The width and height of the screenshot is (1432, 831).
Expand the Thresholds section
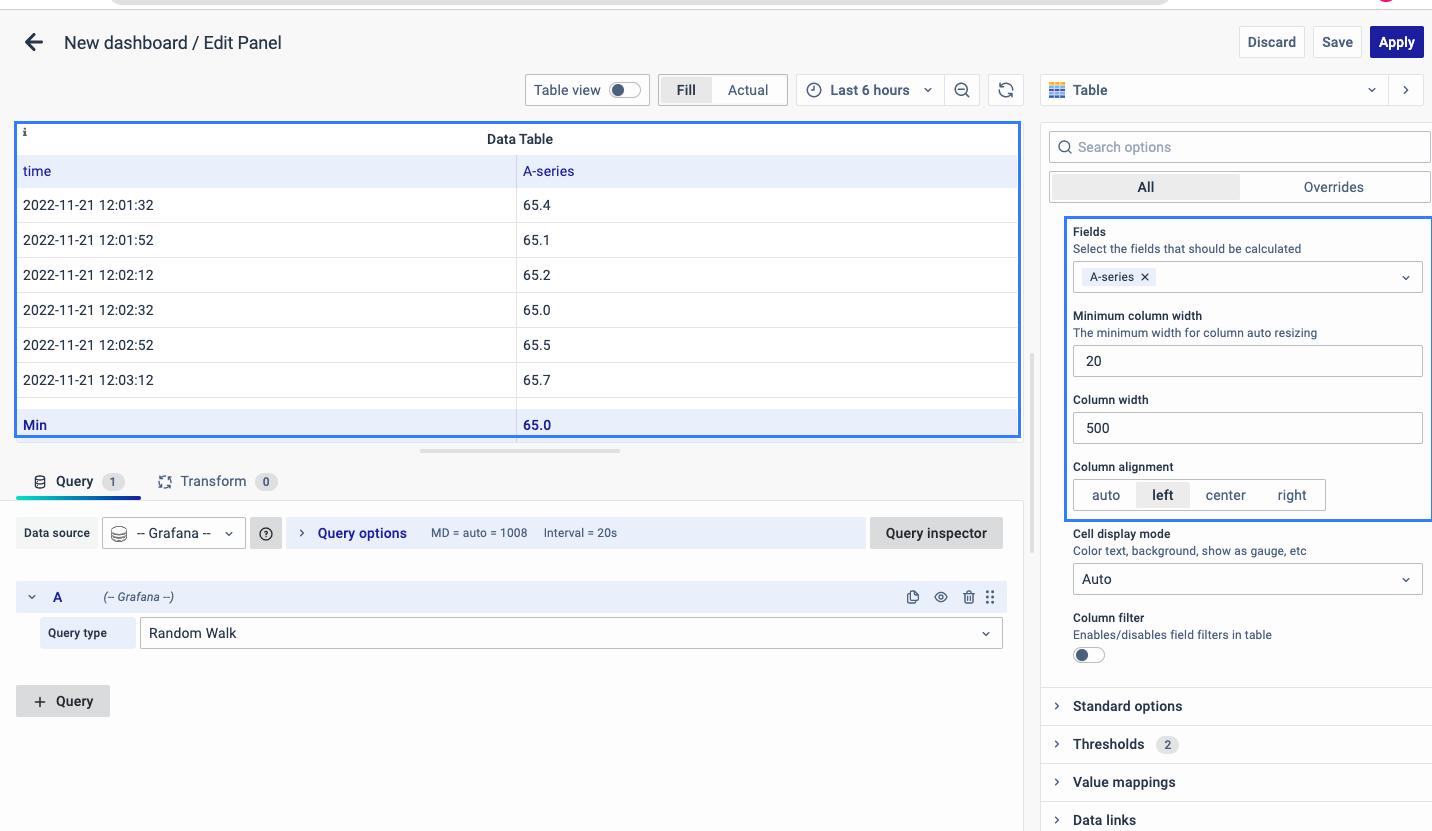[1108, 744]
